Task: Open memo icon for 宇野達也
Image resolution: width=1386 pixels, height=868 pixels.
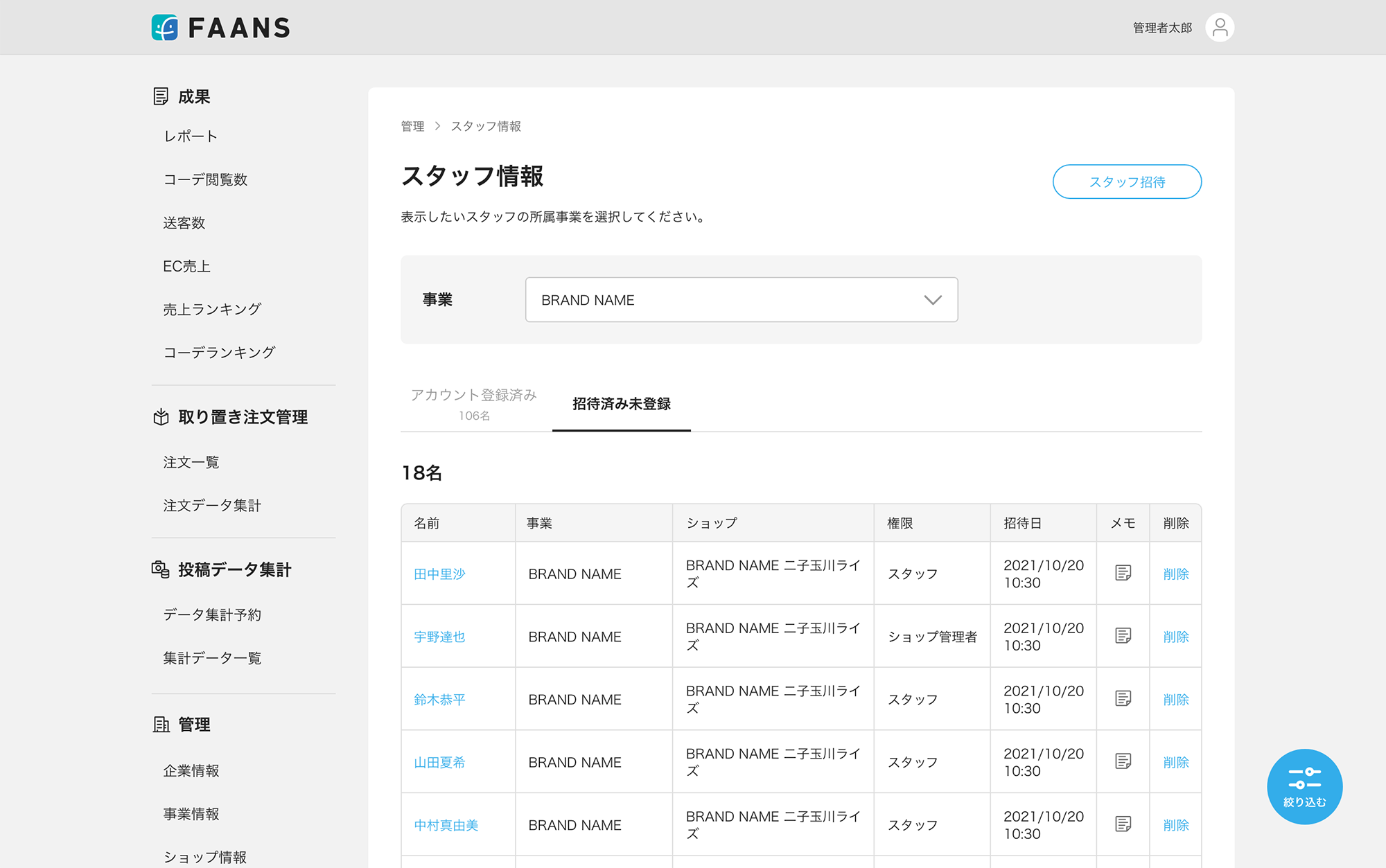Action: coord(1123,636)
